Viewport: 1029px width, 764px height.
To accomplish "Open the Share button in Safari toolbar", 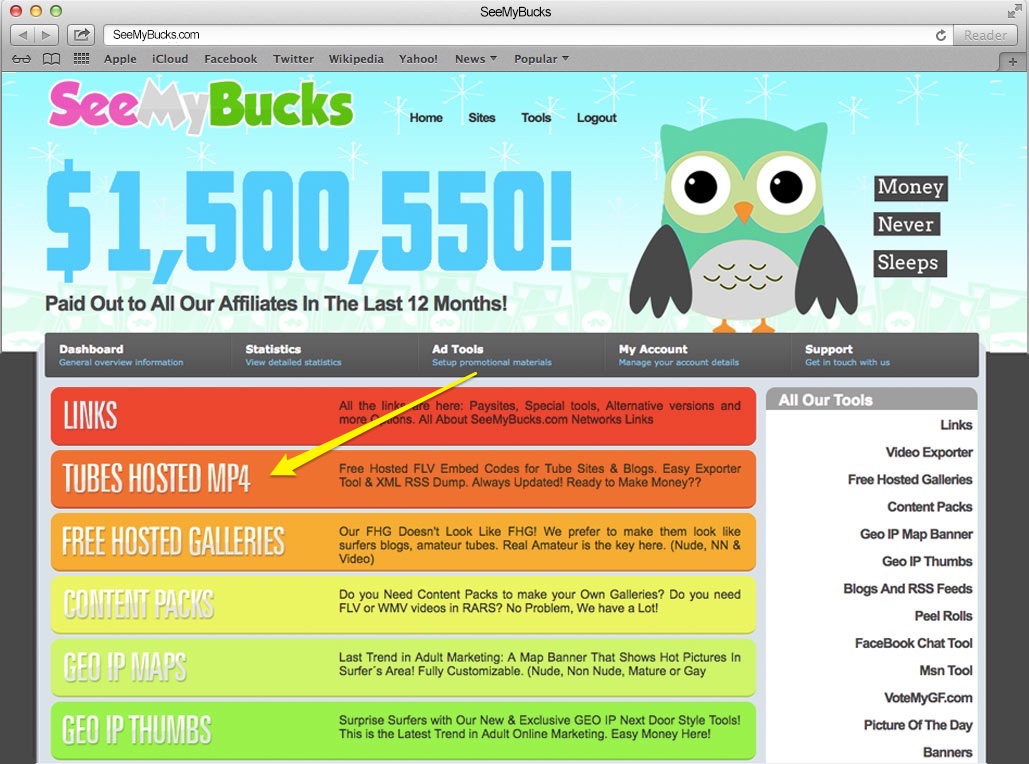I will [x=81, y=35].
